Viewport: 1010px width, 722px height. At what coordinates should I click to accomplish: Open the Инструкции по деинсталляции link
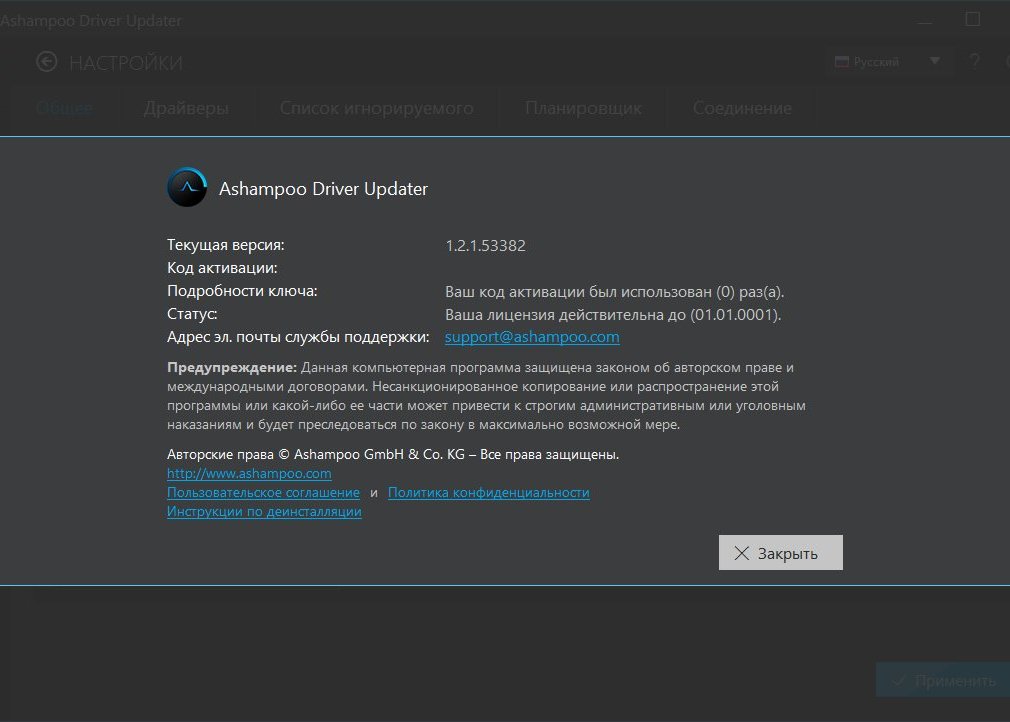point(264,511)
